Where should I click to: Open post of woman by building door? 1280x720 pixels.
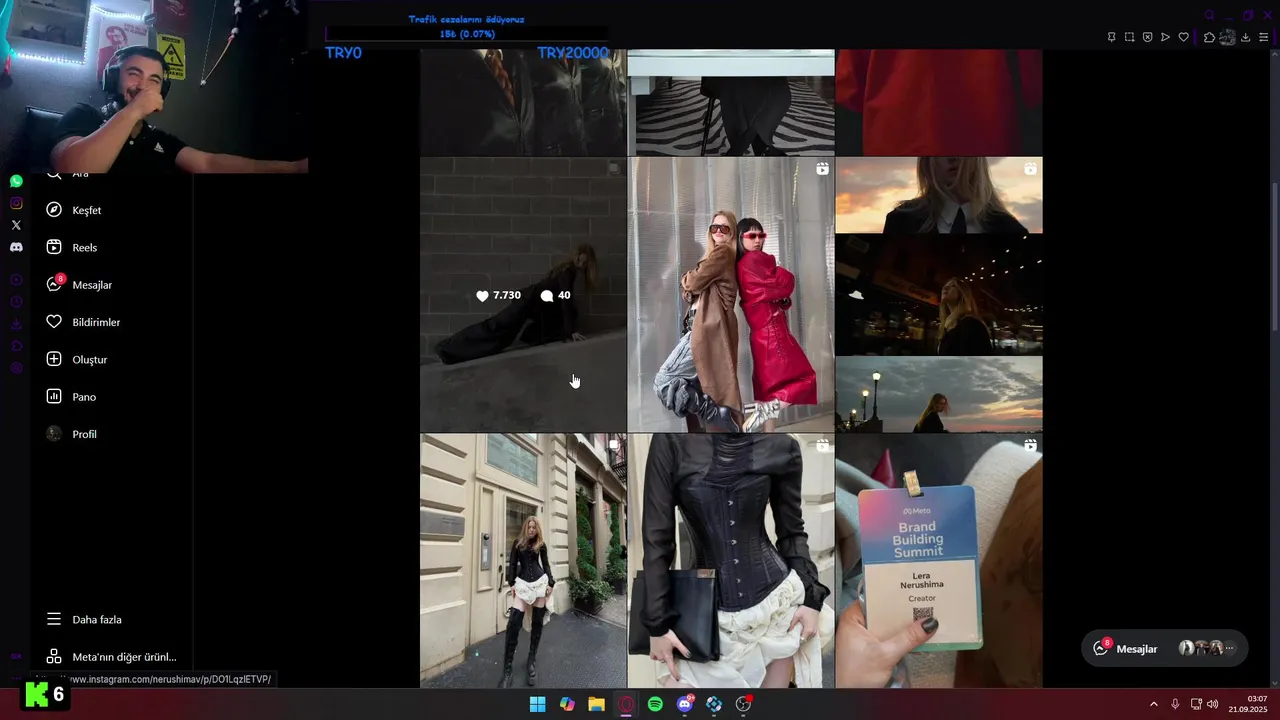(523, 561)
